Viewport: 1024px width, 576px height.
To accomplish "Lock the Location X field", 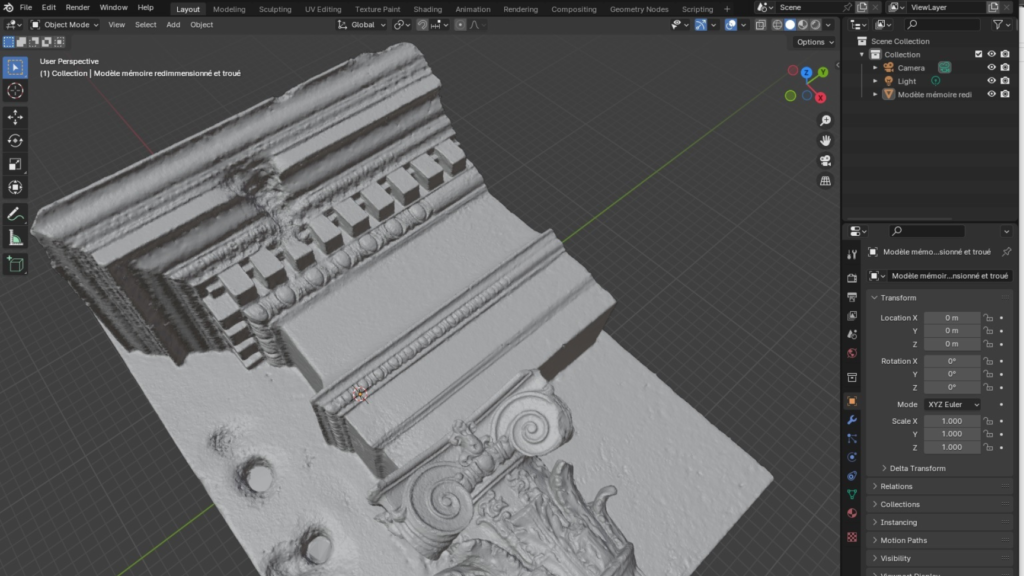I will click(x=989, y=317).
